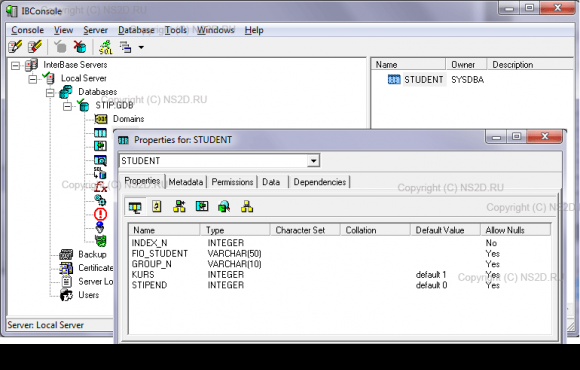
Task: Collapse the InterBase Servers tree node
Action: click(15, 66)
